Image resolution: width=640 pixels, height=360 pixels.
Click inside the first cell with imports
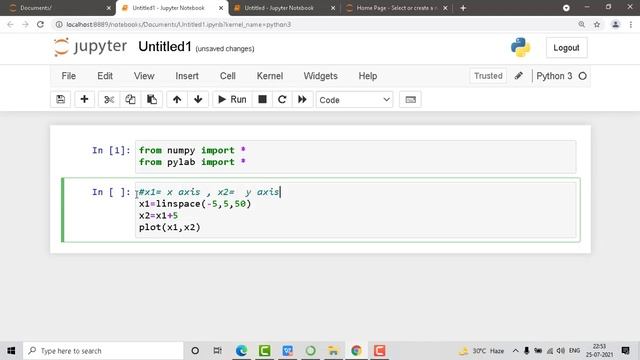pos(355,156)
